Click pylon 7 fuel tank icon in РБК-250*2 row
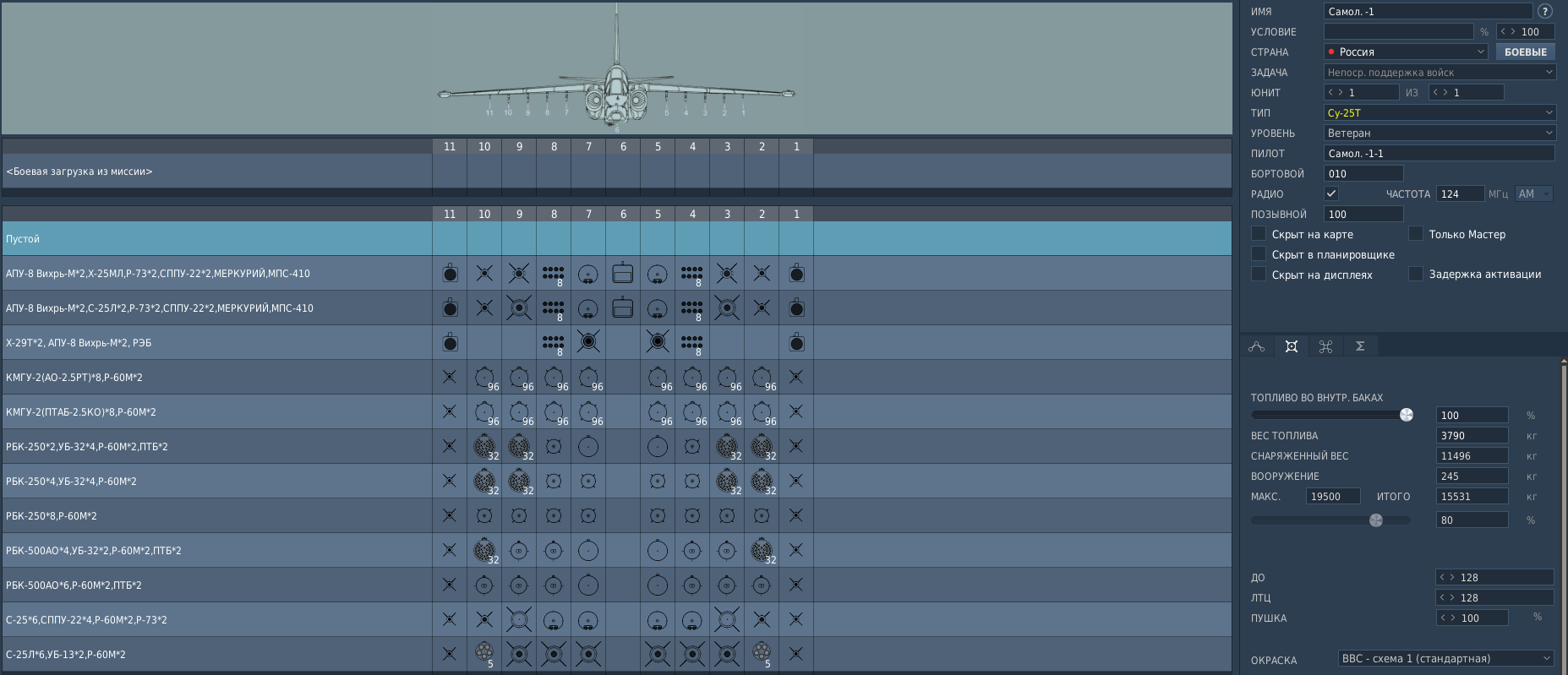The height and width of the screenshot is (675, 1568). [588, 447]
